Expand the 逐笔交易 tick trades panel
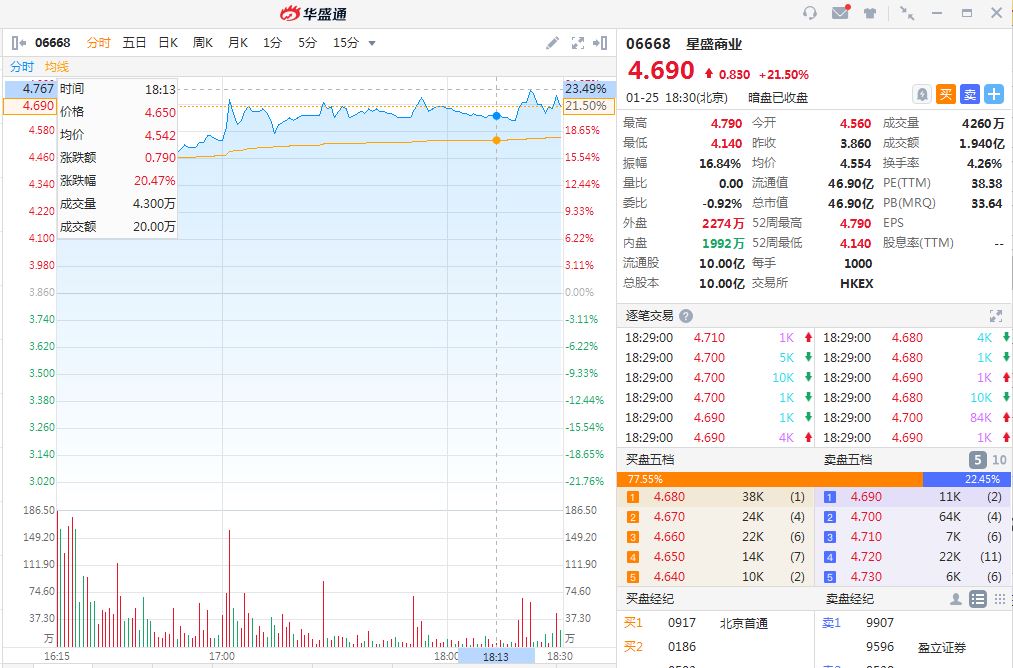The height and width of the screenshot is (668, 1013). [995, 316]
